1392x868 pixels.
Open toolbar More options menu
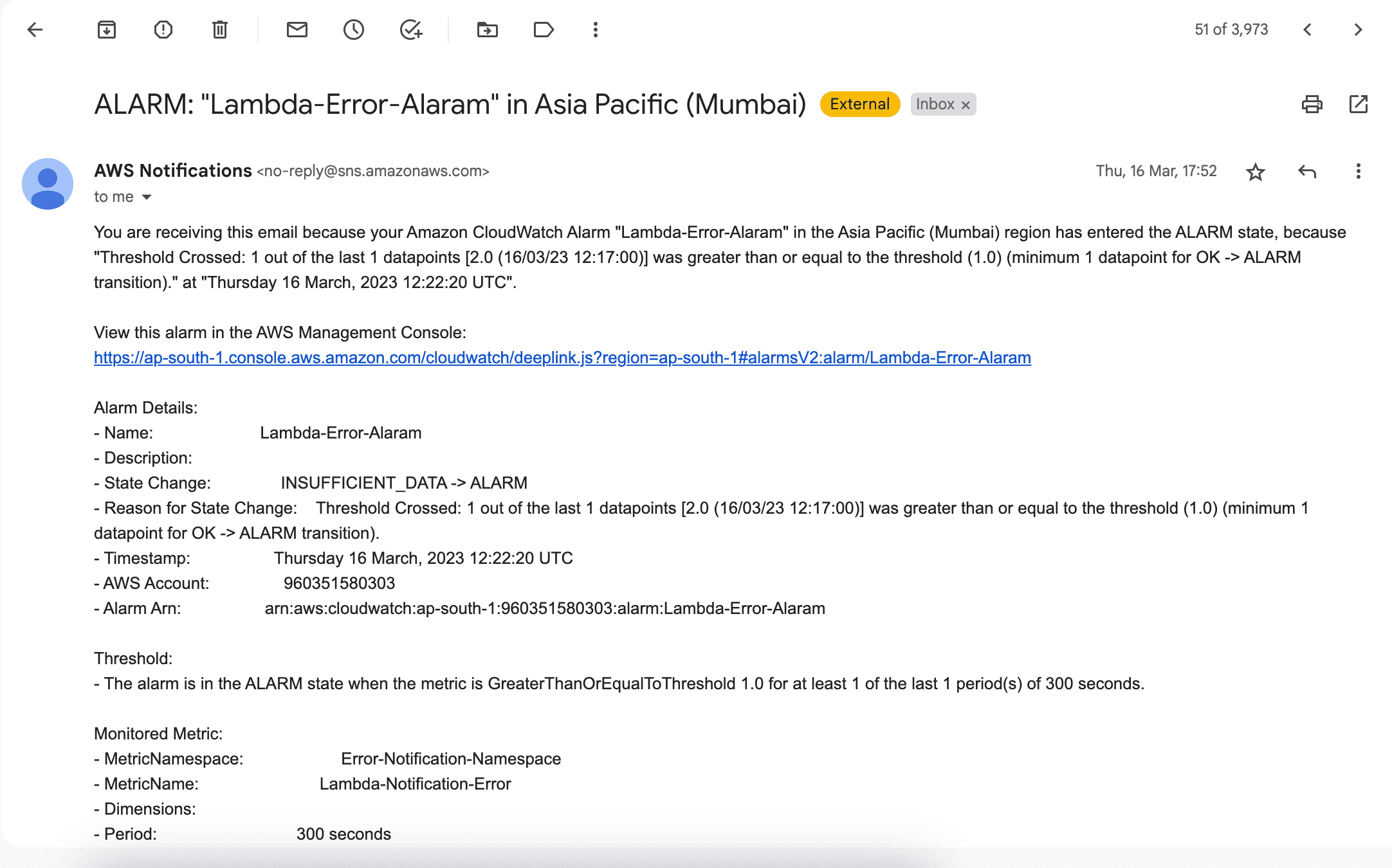click(x=596, y=30)
